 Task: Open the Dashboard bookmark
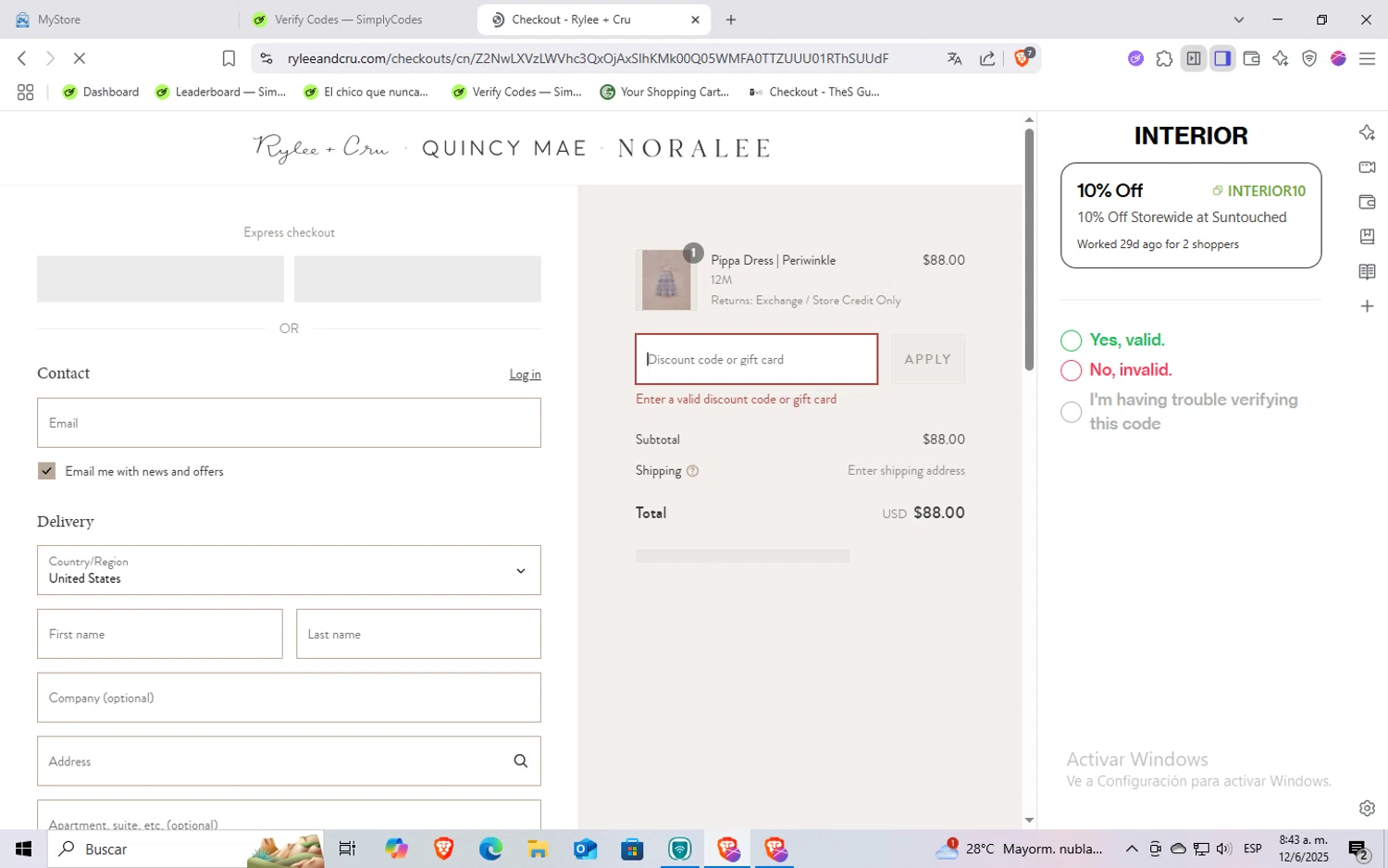tap(100, 92)
